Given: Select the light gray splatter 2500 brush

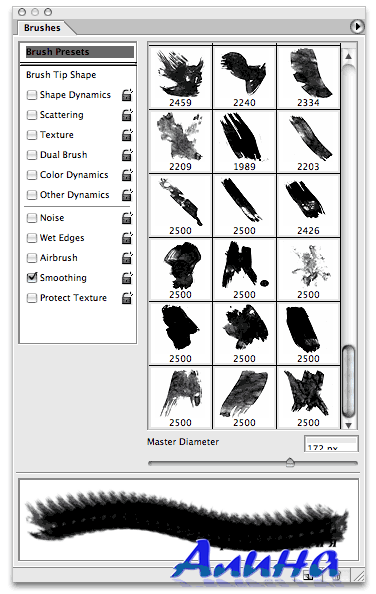Looking at the screenshot, I should [x=308, y=270].
